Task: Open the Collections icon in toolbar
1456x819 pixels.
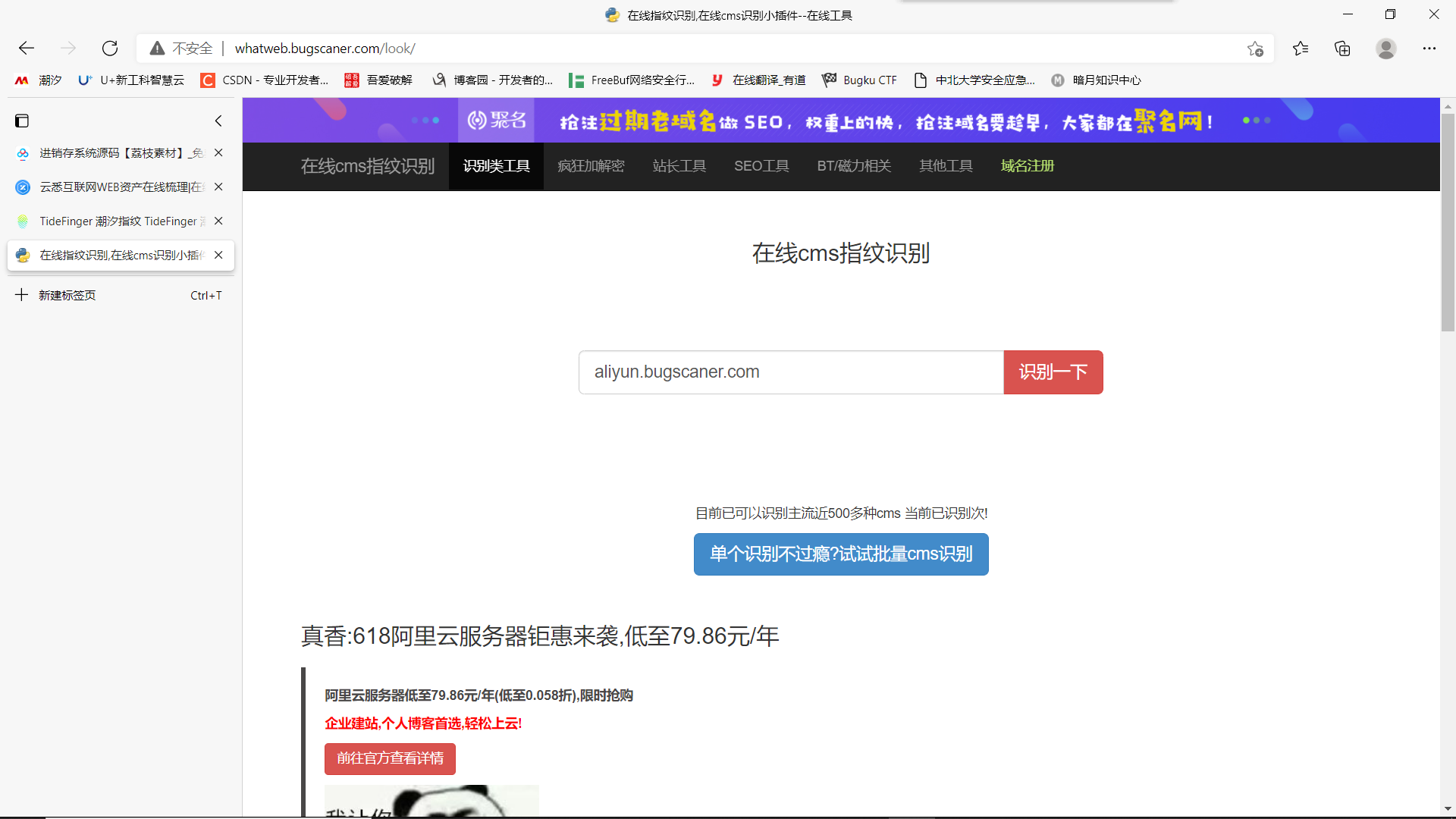Action: pos(1342,49)
